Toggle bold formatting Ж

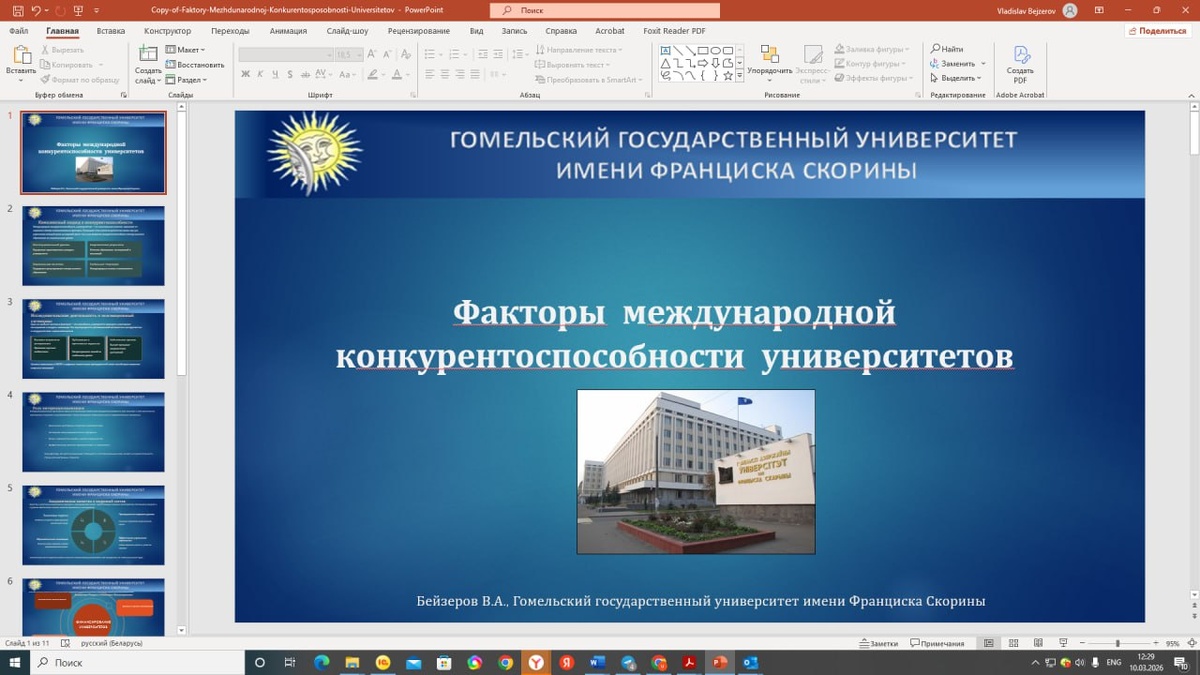[x=245, y=74]
